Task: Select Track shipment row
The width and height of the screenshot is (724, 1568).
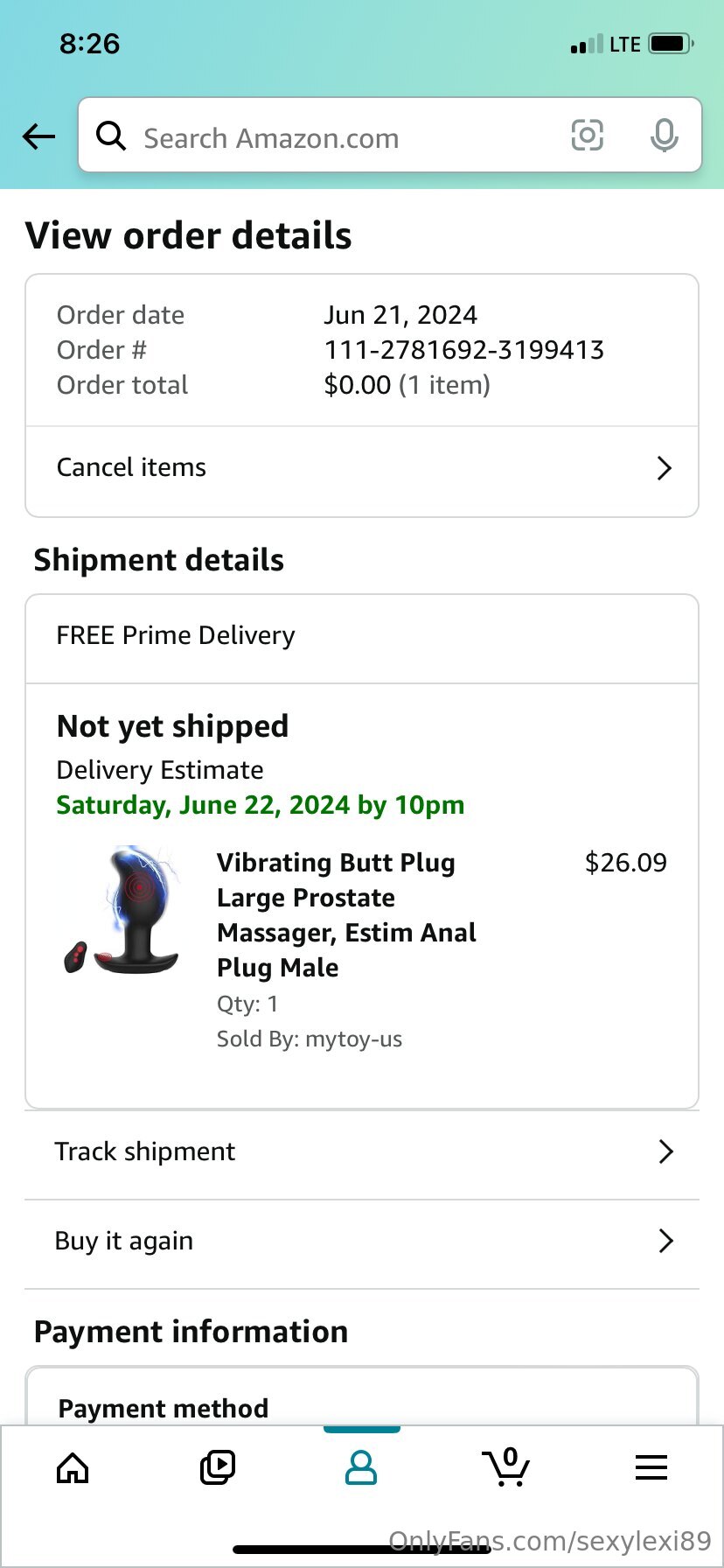Action: click(362, 1152)
